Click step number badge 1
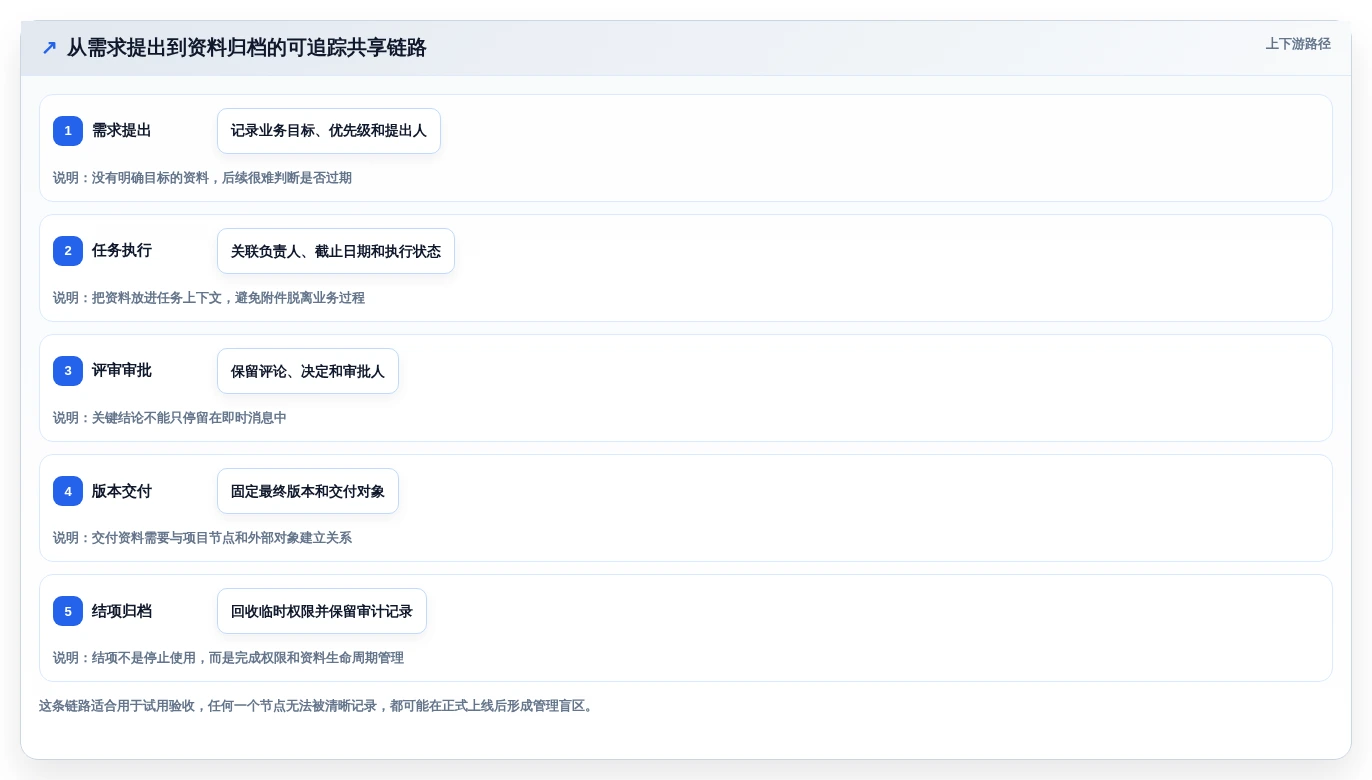Viewport: 1372px width, 780px height. (68, 131)
